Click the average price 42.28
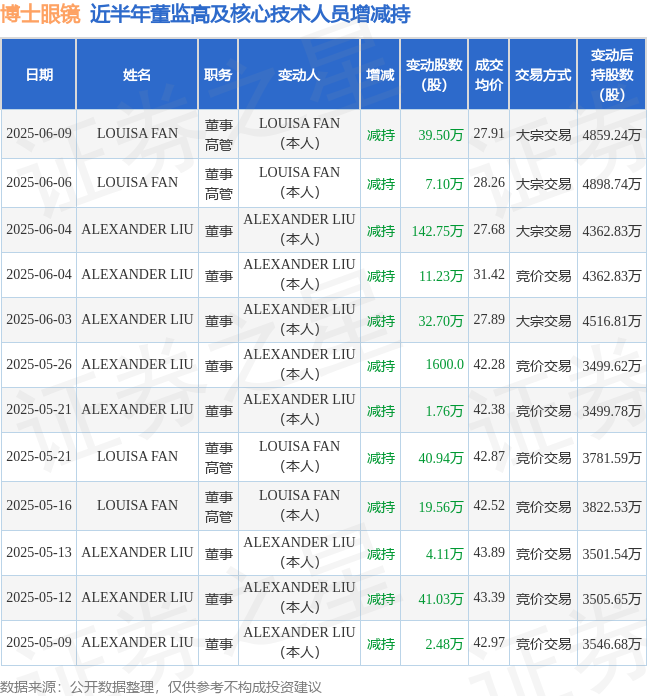This screenshot has width=647, height=696. click(489, 364)
